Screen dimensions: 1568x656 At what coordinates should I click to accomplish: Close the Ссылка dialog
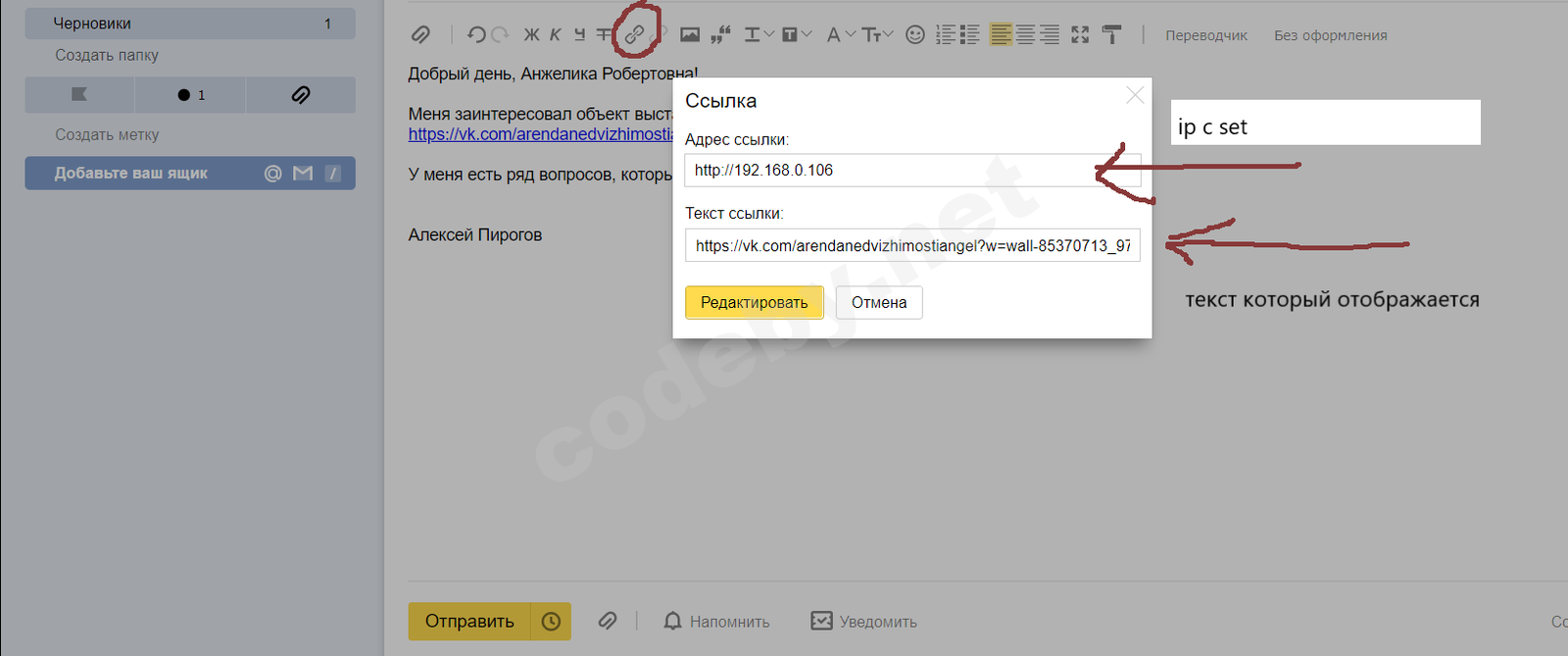tap(1135, 95)
